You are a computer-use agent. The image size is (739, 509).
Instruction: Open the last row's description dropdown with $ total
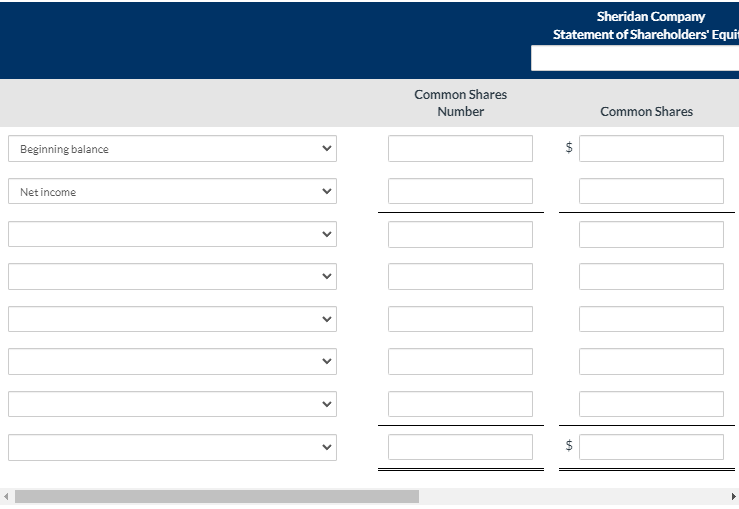(x=172, y=447)
